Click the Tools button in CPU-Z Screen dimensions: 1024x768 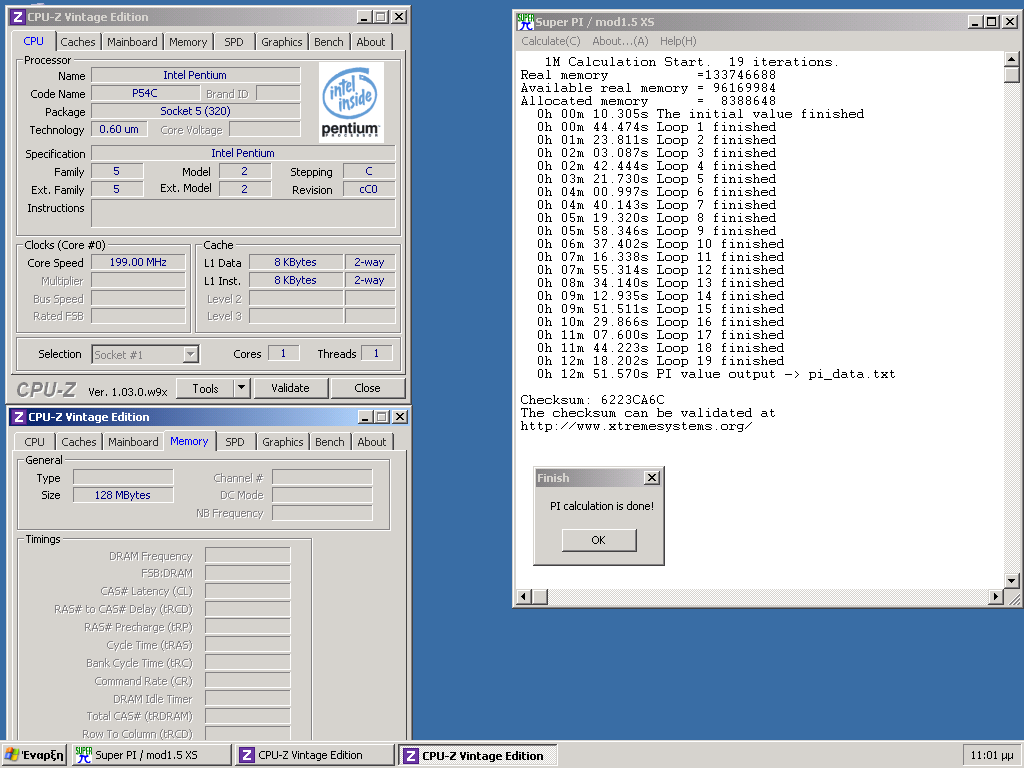206,388
